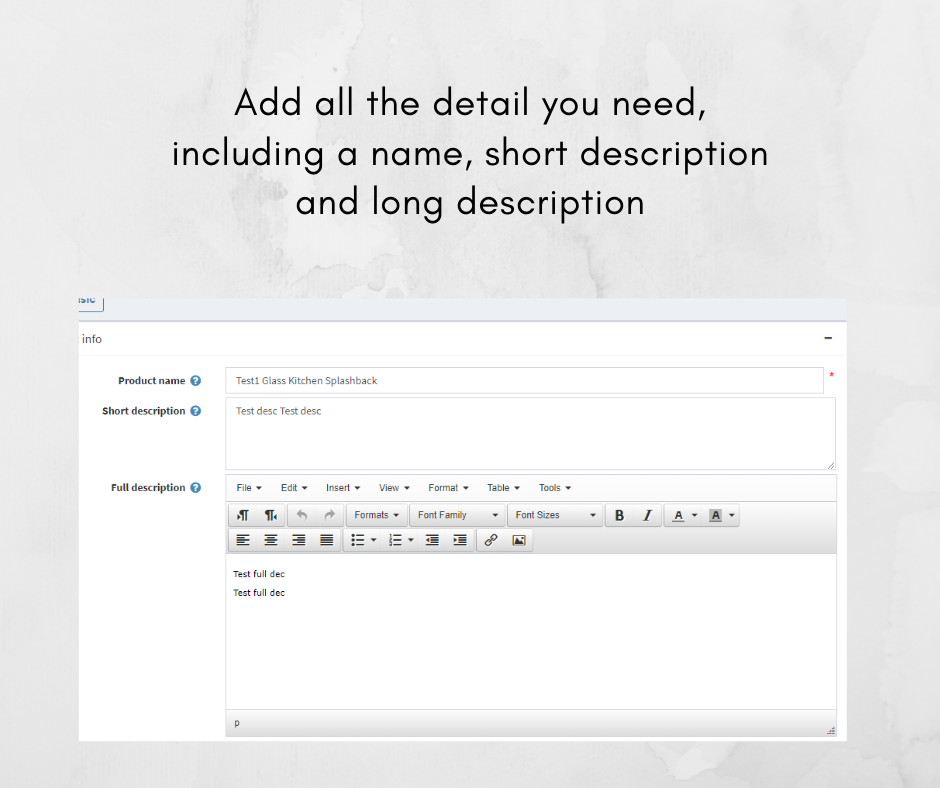The width and height of the screenshot is (940, 788).
Task: Open text color picker arrow
Action: point(695,516)
